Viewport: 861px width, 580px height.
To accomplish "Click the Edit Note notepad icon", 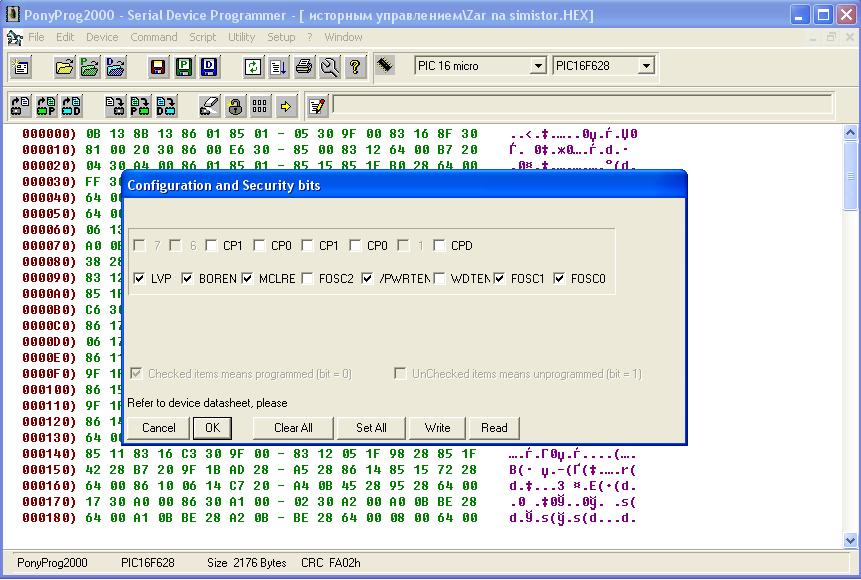I will [x=317, y=105].
